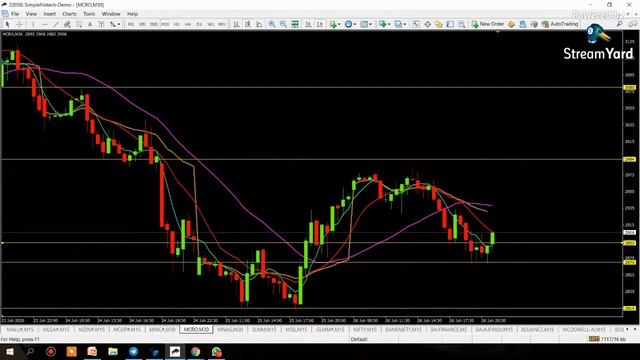
Task: Open Telegram from the taskbar
Action: click(133, 351)
